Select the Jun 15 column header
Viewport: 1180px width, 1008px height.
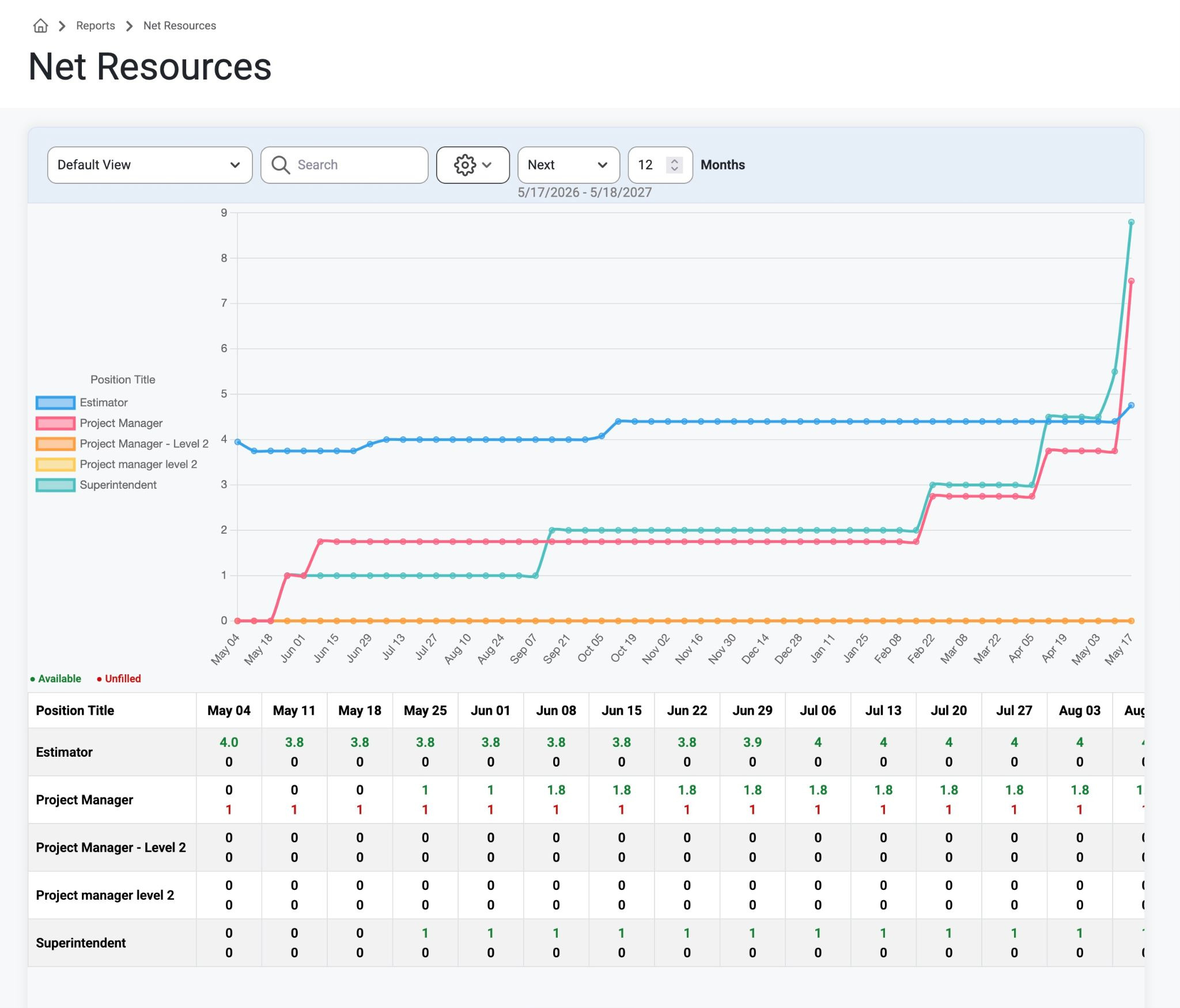pyautogui.click(x=621, y=710)
